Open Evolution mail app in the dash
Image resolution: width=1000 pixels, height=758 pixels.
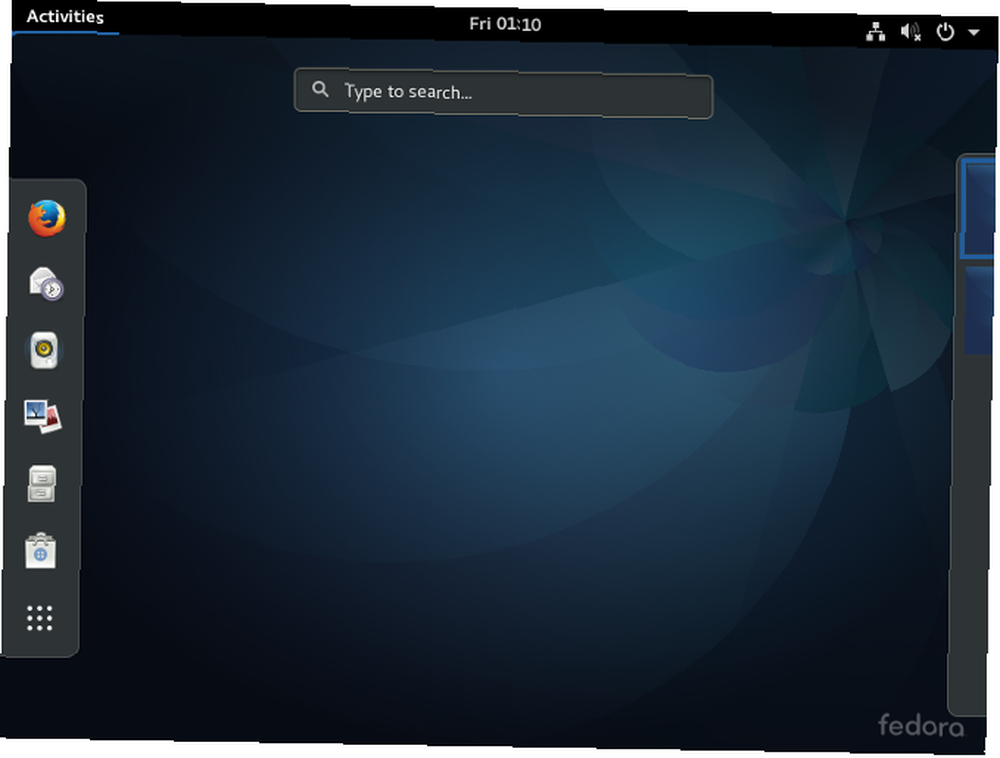point(45,284)
